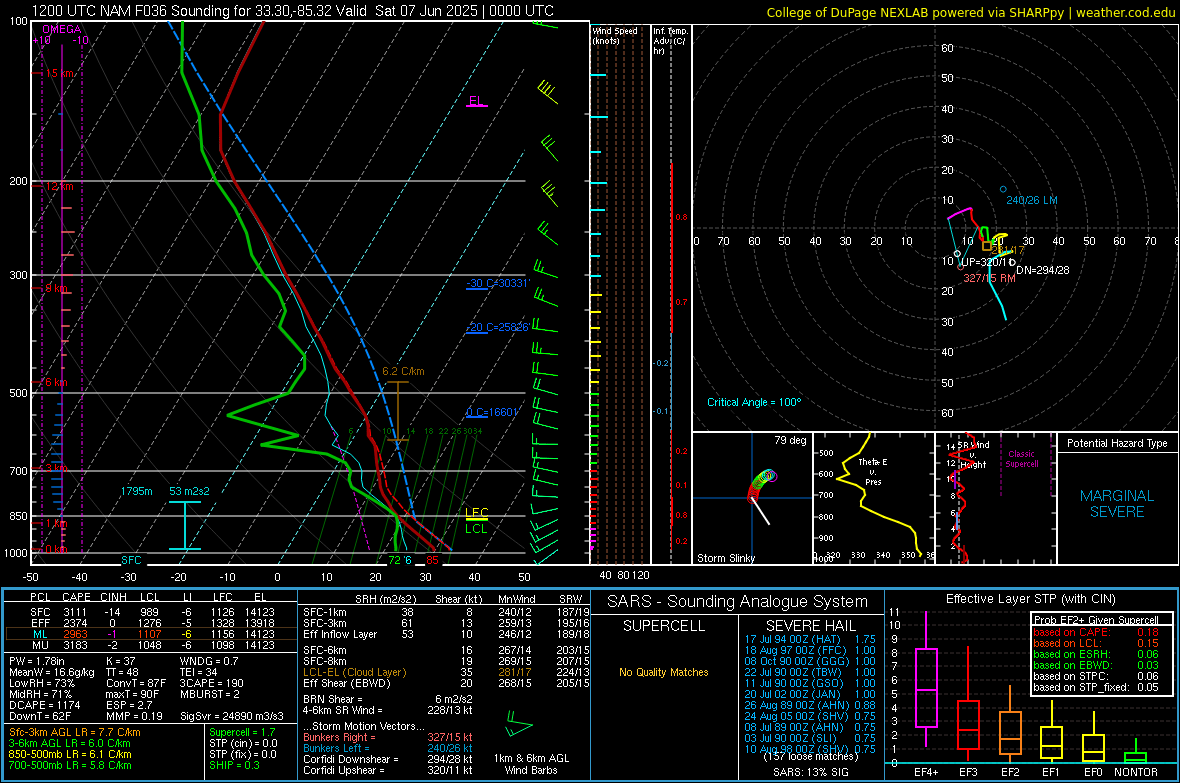Click the Inf. Temp. Adv. panel header
This screenshot has width=1180, height=783.
click(670, 41)
